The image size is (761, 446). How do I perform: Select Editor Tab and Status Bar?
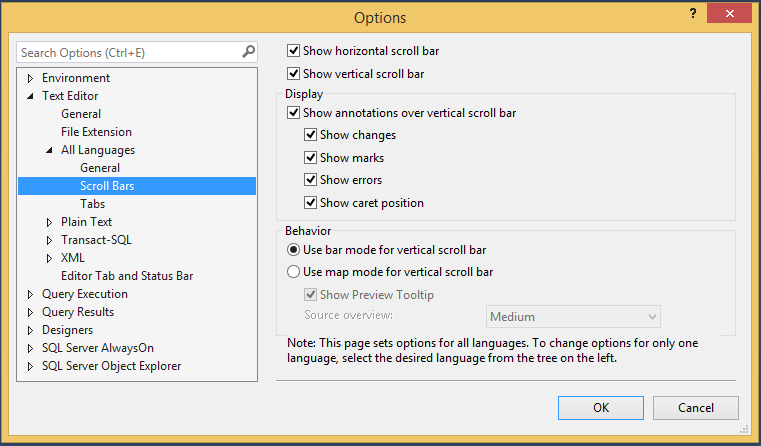(127, 276)
